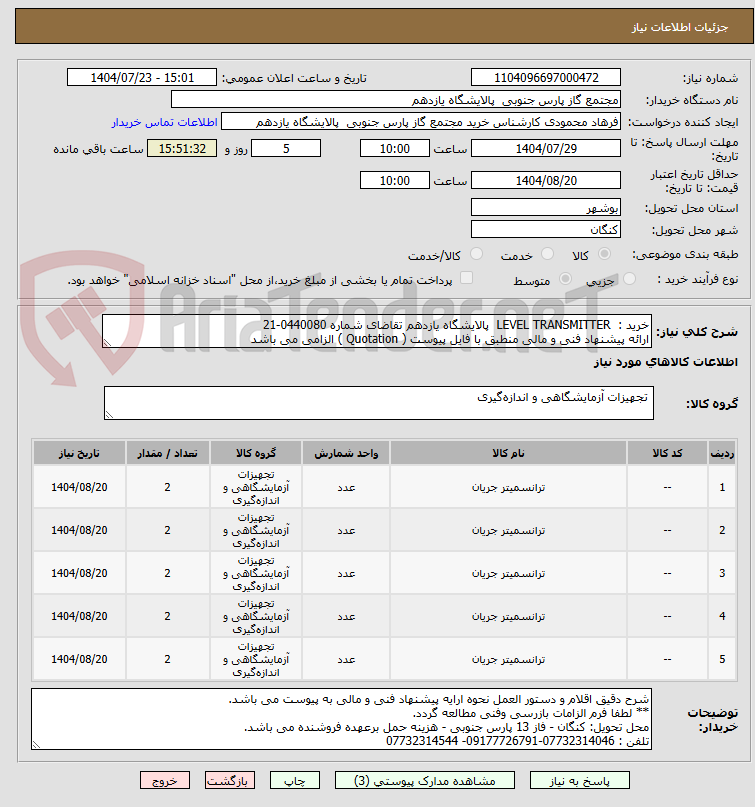Click the بازگشت back button
Image resolution: width=755 pixels, height=807 pixels.
click(x=230, y=781)
